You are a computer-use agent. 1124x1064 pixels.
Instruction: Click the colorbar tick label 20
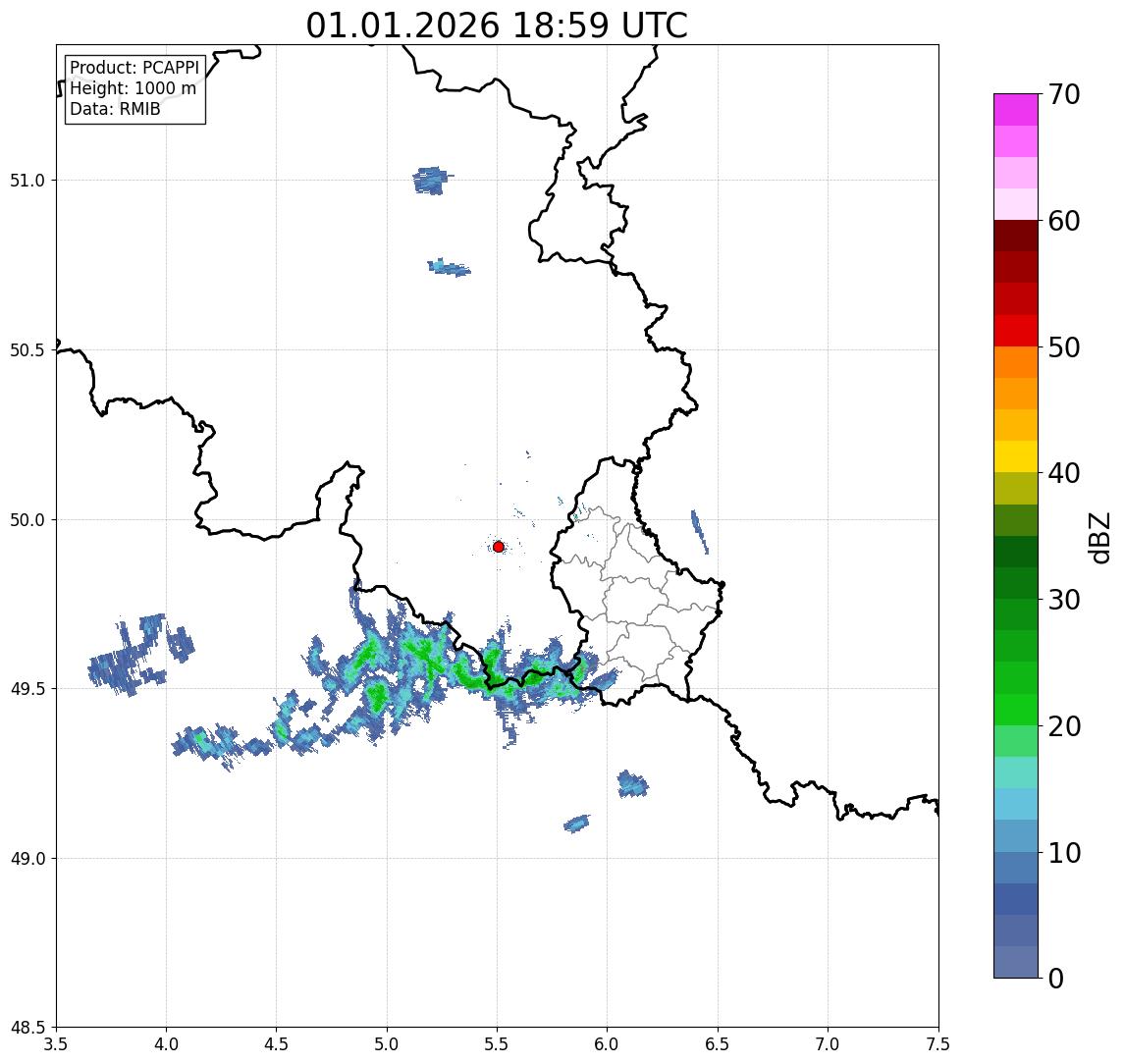[x=1063, y=726]
